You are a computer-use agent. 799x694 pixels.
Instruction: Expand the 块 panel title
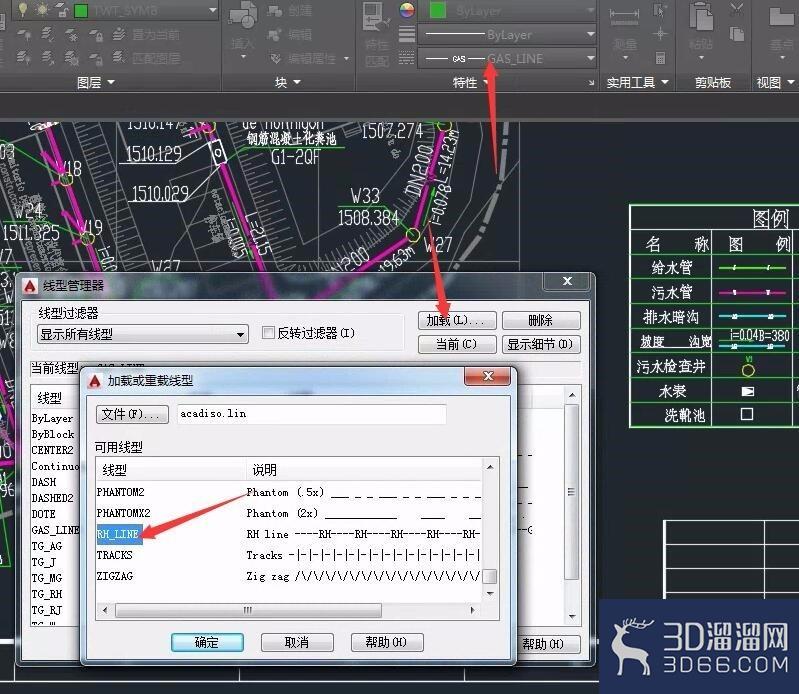click(288, 83)
